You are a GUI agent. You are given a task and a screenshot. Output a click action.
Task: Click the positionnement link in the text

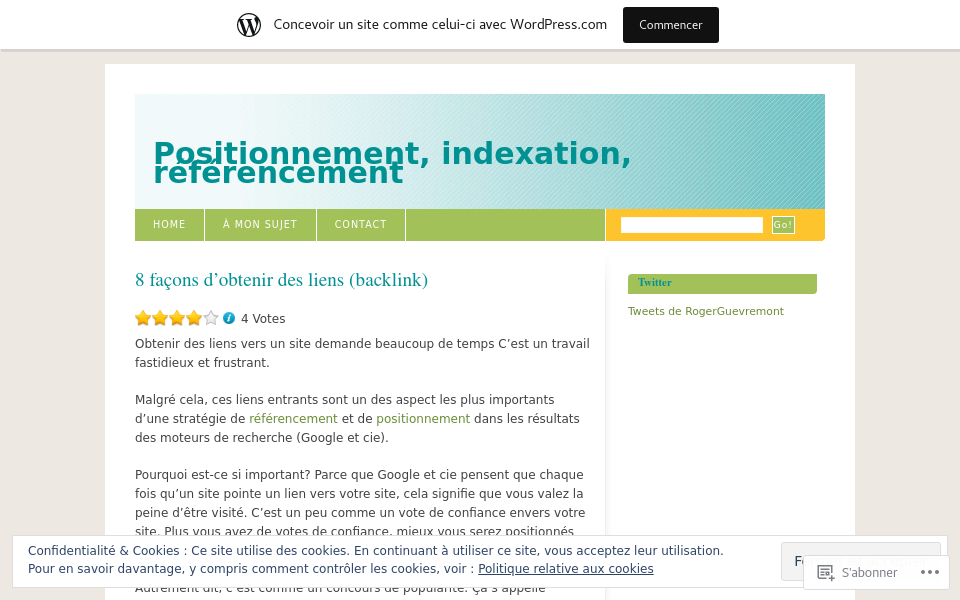coord(423,419)
